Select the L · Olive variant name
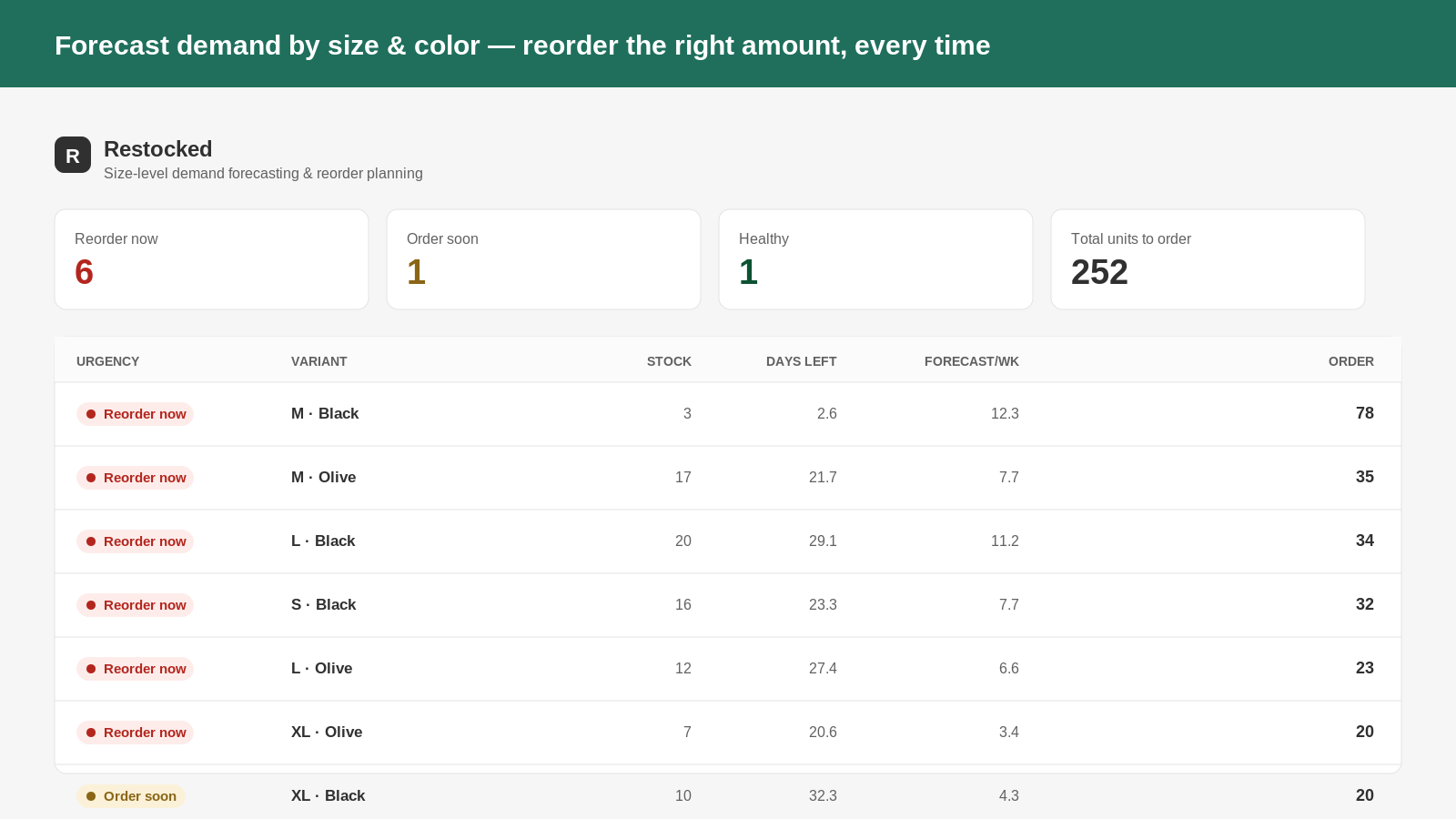The width and height of the screenshot is (1456, 819). (x=321, y=668)
